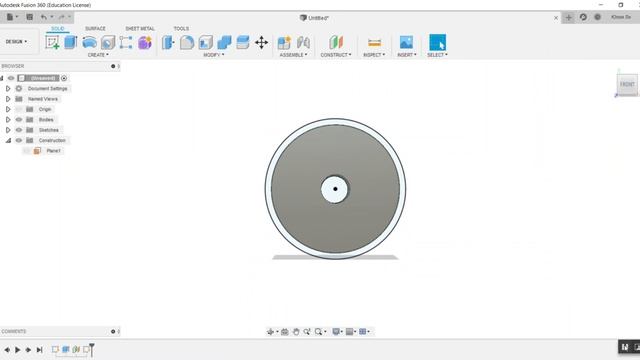Image resolution: width=640 pixels, height=360 pixels.
Task: Click the timeline Play button
Action: (18, 350)
